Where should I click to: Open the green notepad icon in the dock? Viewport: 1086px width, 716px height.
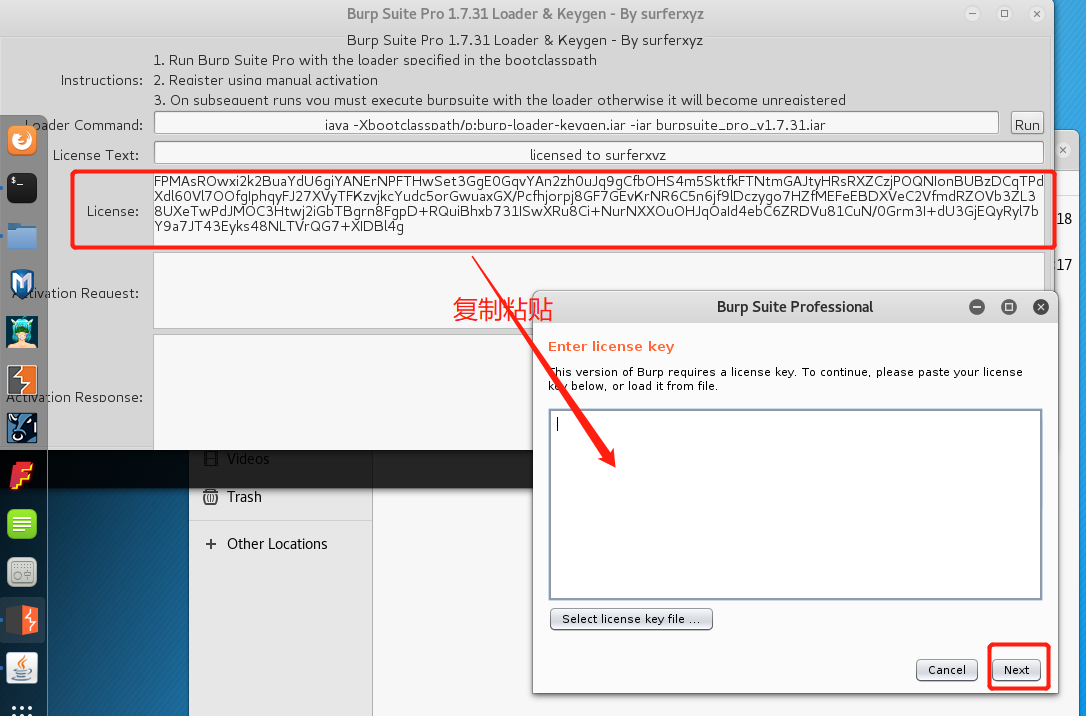coord(22,523)
